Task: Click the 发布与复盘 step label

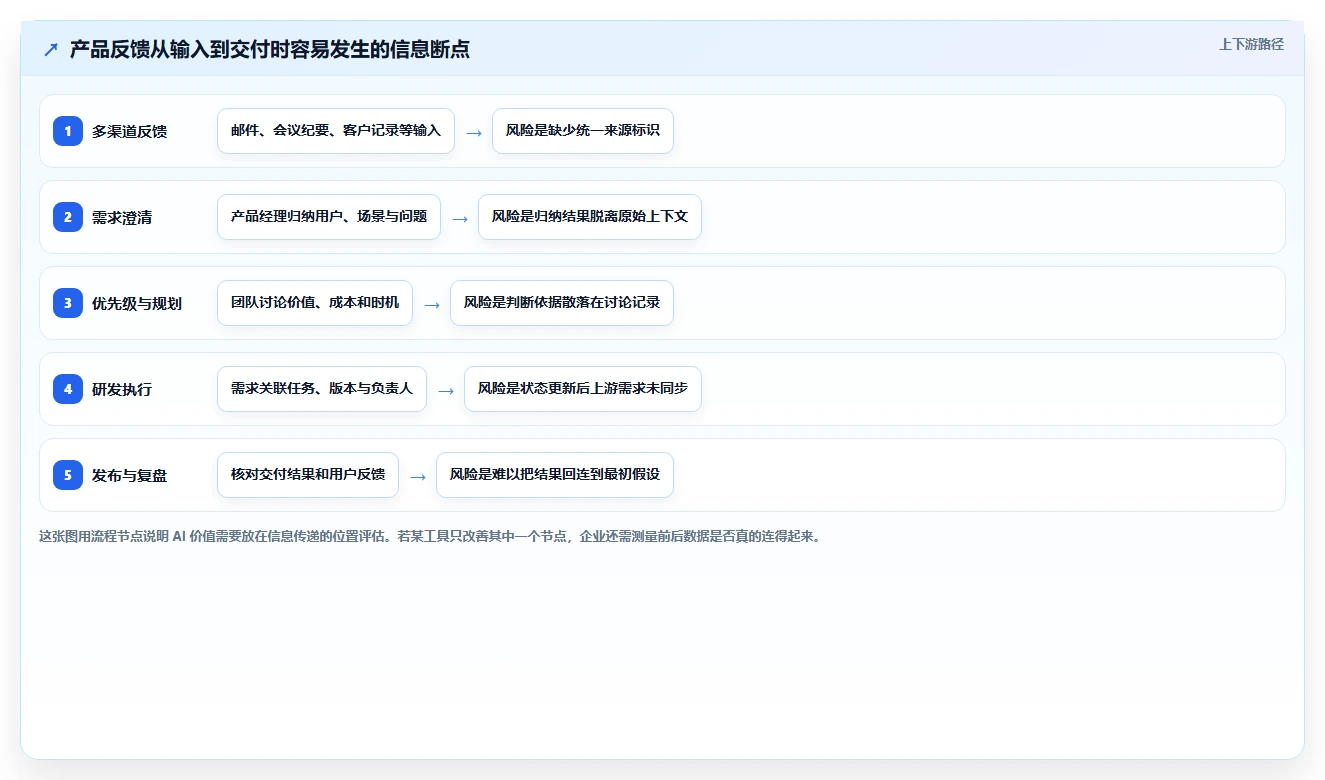Action: 130,475
